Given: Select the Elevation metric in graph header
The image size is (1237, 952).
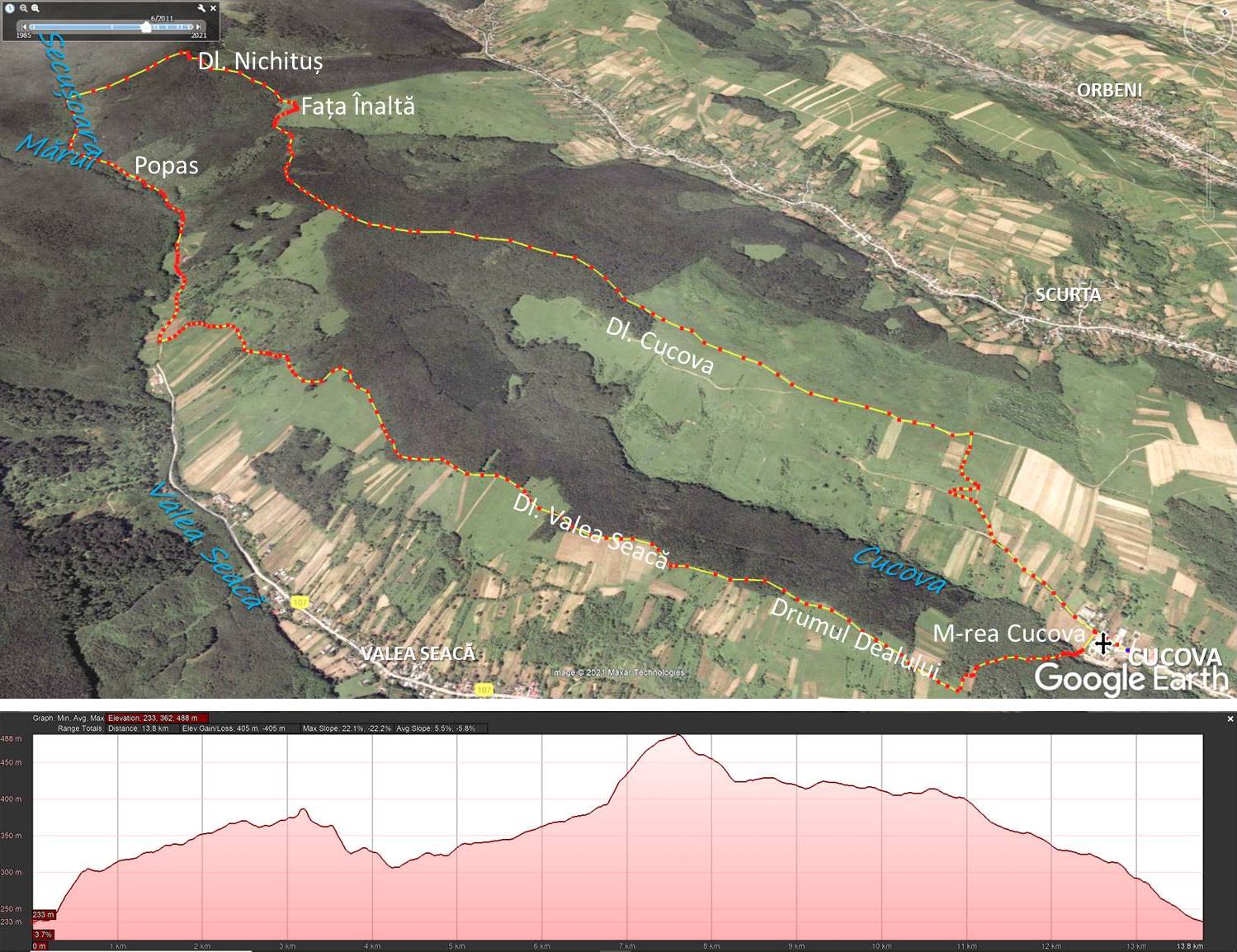Looking at the screenshot, I should pos(157,719).
